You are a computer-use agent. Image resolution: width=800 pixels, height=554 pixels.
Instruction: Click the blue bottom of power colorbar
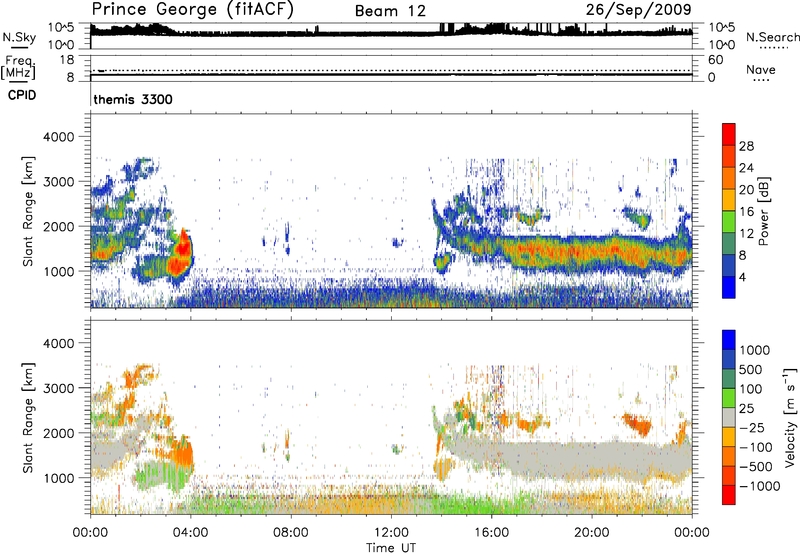pyautogui.click(x=729, y=287)
